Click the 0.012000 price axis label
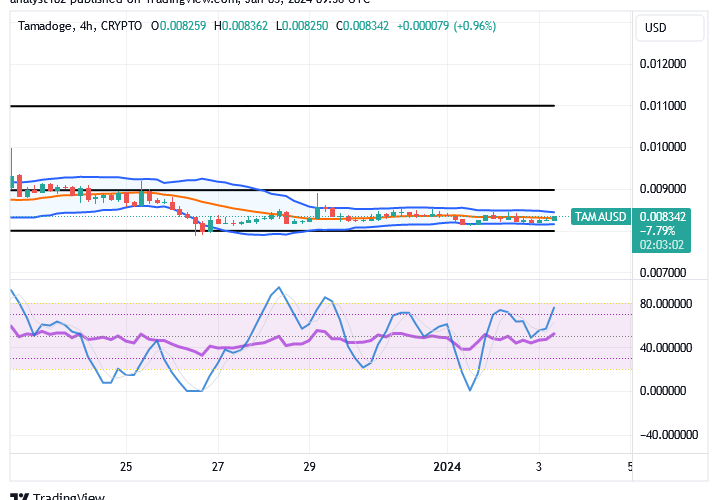Viewport: 718px width, 500px height. click(x=663, y=64)
